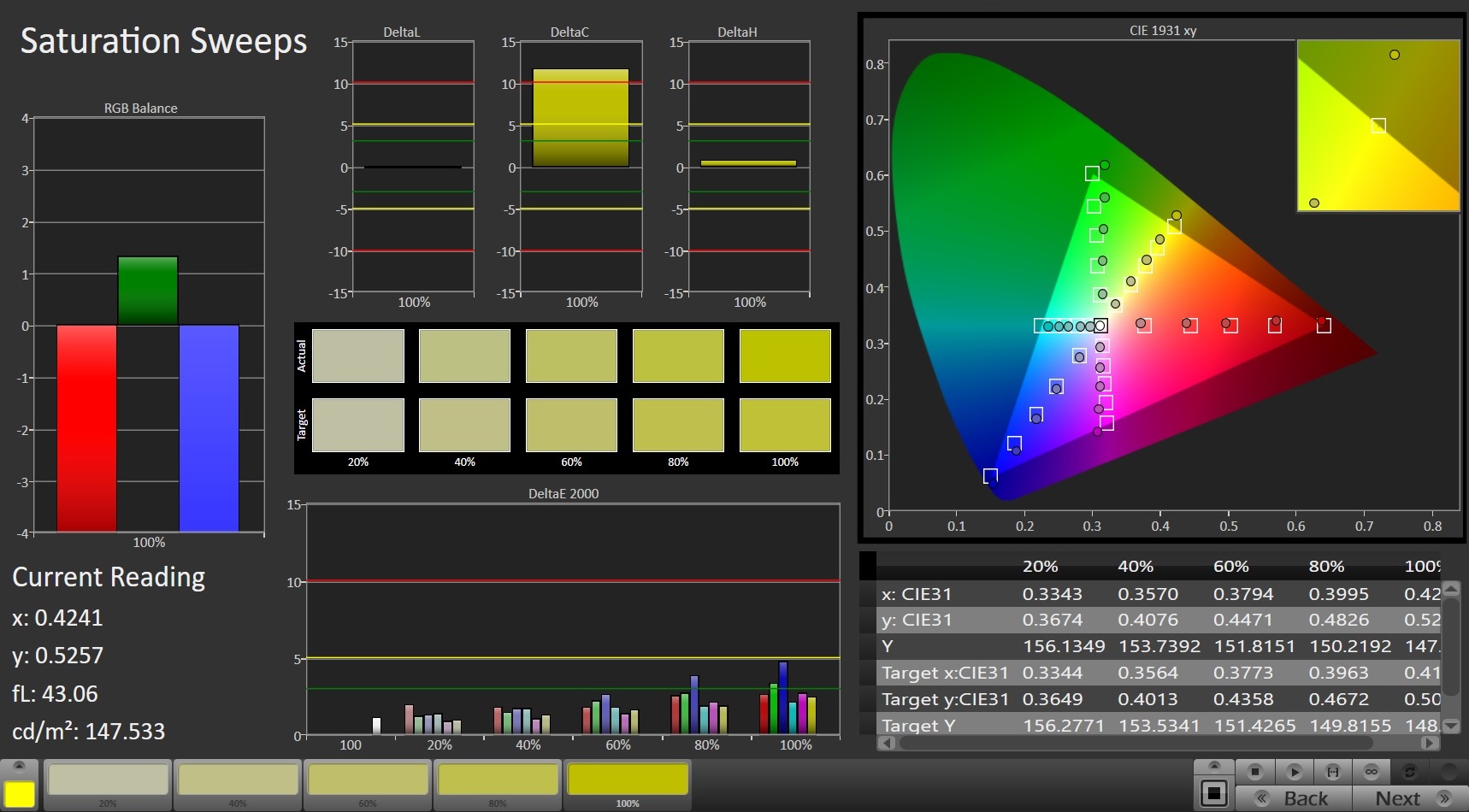Click the infinity continuous-read icon

1372,772
